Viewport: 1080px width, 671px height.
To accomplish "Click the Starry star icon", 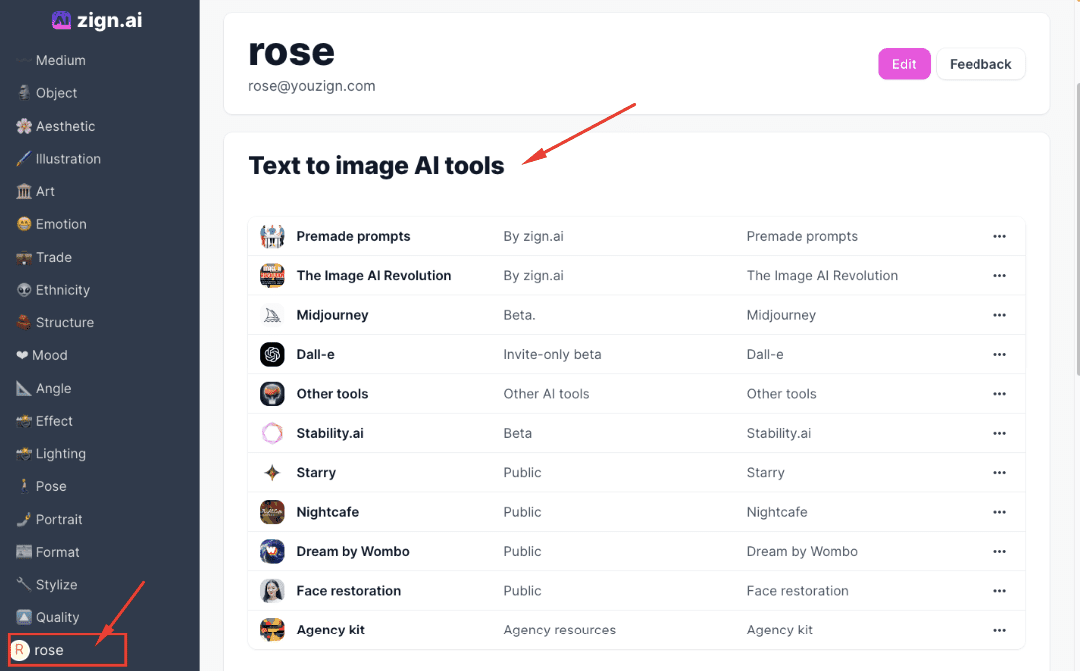I will click(272, 473).
